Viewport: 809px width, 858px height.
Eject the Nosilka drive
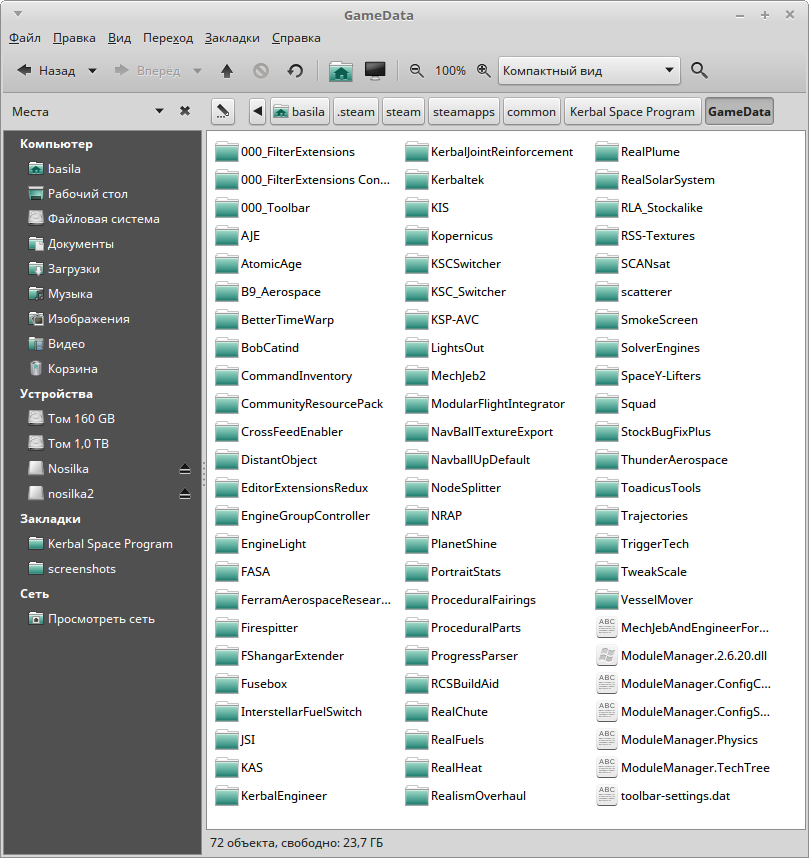(185, 469)
